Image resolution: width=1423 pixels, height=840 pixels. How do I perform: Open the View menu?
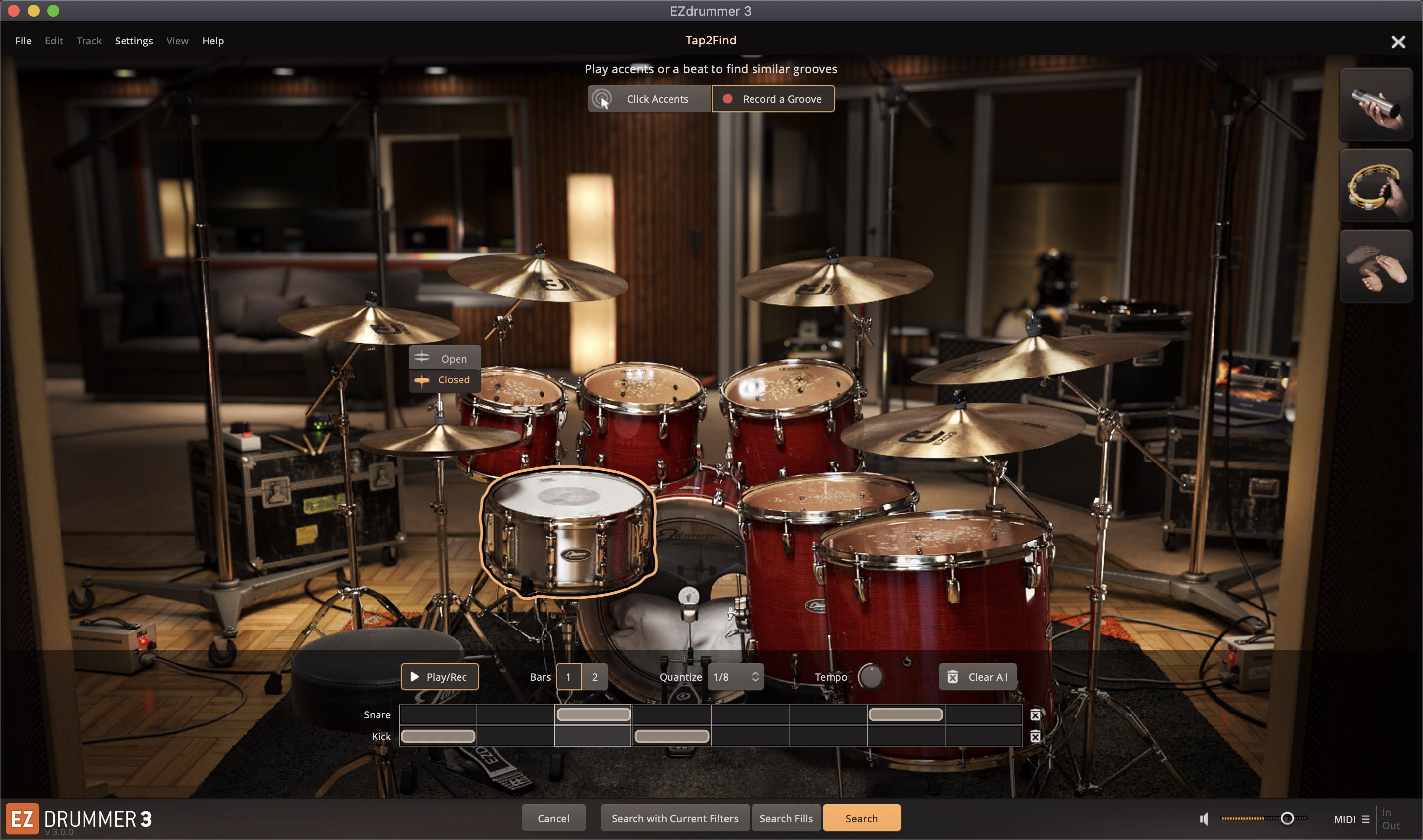pyautogui.click(x=177, y=41)
